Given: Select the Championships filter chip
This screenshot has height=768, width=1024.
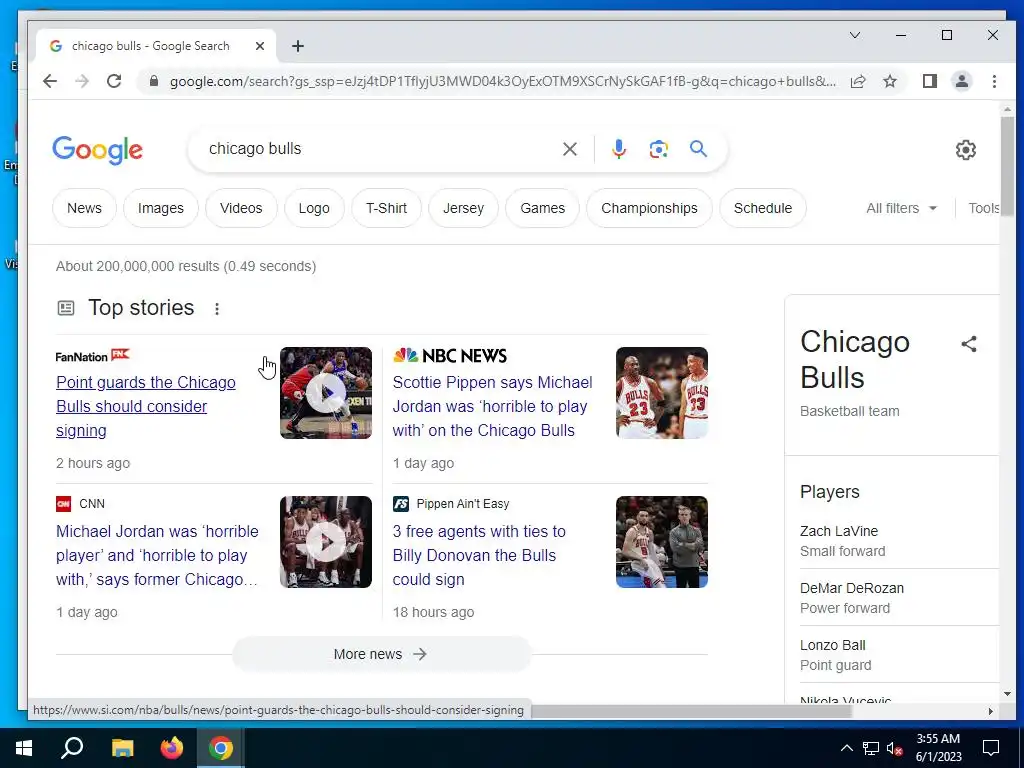Looking at the screenshot, I should click(x=649, y=208).
